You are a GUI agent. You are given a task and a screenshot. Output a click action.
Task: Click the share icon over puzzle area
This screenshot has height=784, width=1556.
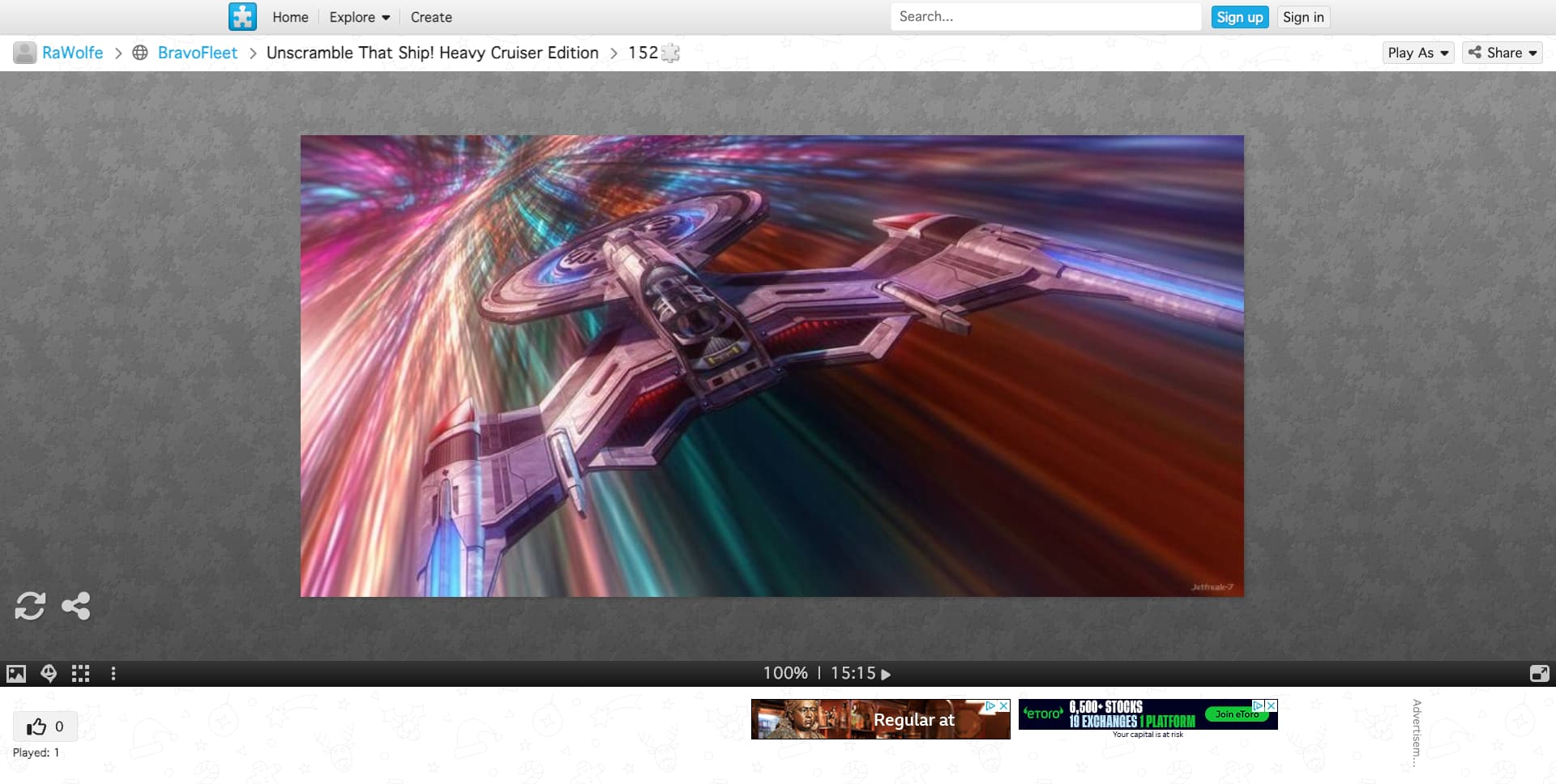76,606
